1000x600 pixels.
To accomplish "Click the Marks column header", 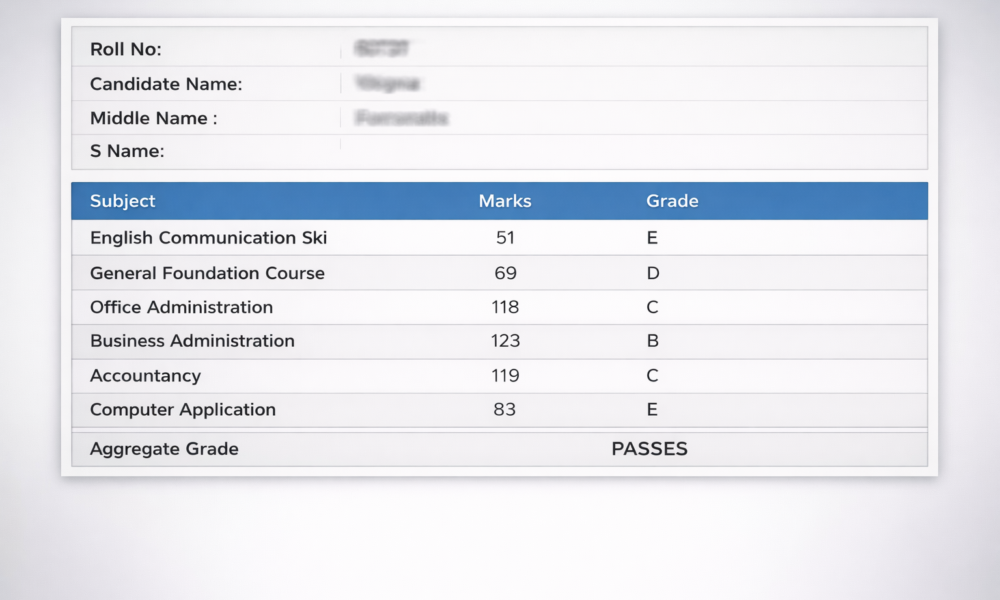I will [x=505, y=201].
